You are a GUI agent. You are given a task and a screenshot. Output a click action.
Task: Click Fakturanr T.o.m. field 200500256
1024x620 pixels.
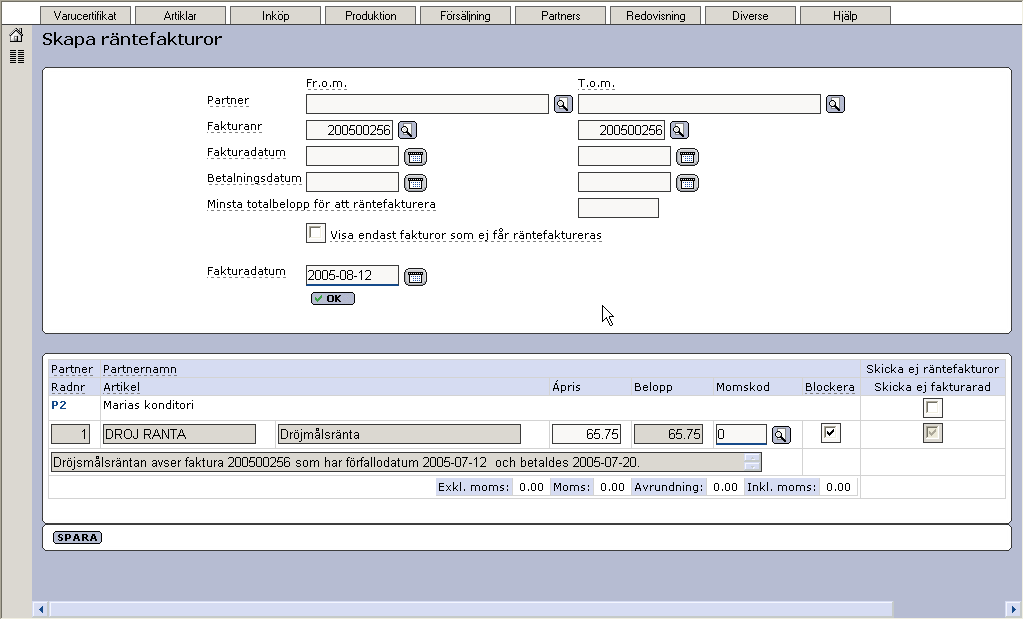pyautogui.click(x=621, y=131)
